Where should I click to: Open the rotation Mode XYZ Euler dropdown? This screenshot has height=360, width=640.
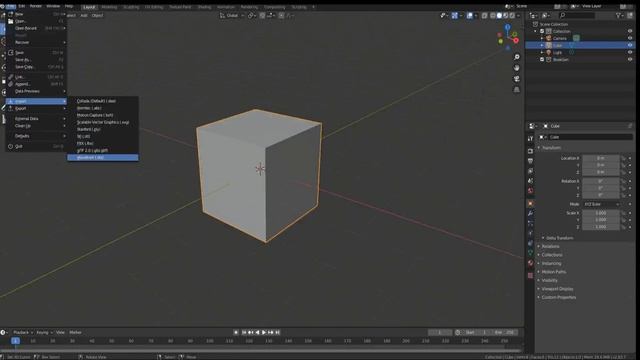[601, 204]
